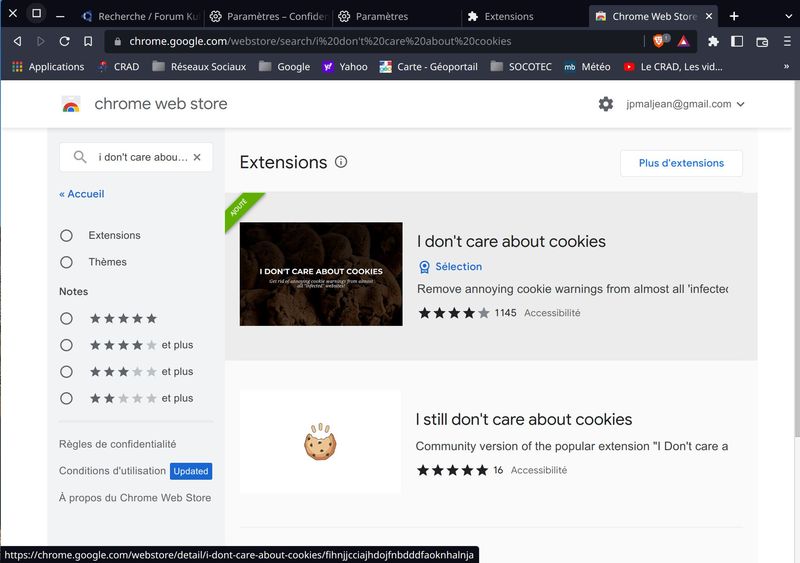Toggle the browser sidebar panel icon
This screenshot has height=563, width=800.
click(x=737, y=41)
